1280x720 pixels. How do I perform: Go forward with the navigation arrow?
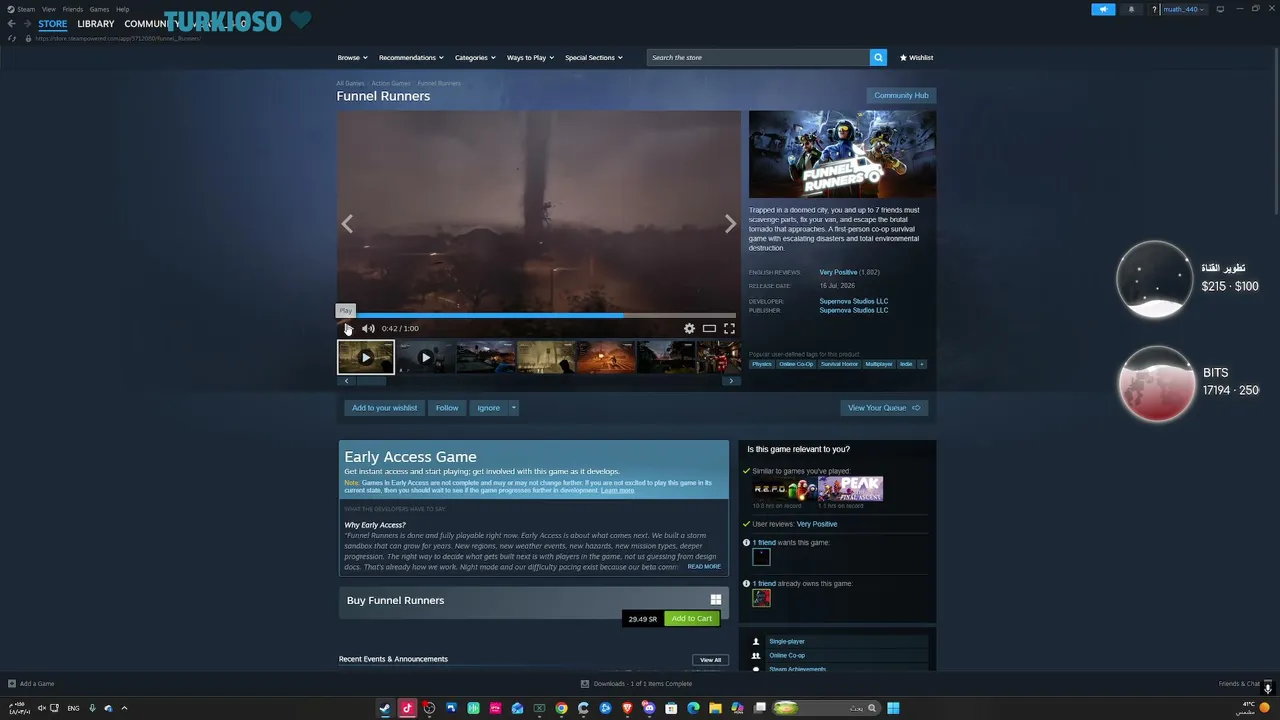click(x=27, y=24)
